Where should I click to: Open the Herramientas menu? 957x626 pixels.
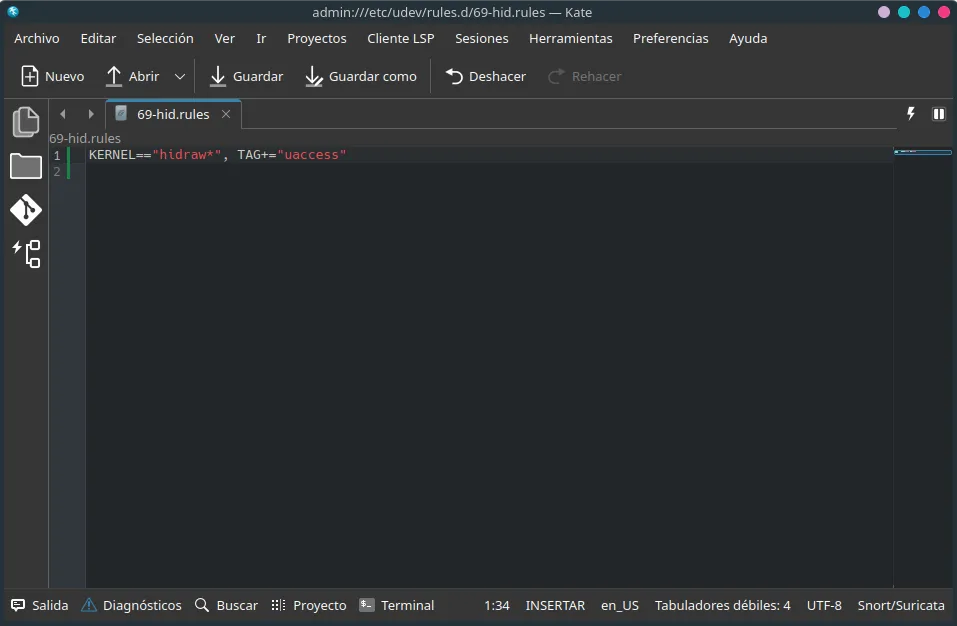point(571,38)
